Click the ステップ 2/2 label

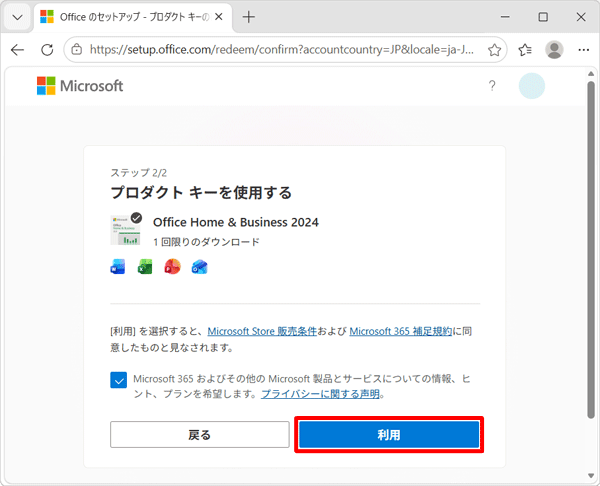click(139, 173)
